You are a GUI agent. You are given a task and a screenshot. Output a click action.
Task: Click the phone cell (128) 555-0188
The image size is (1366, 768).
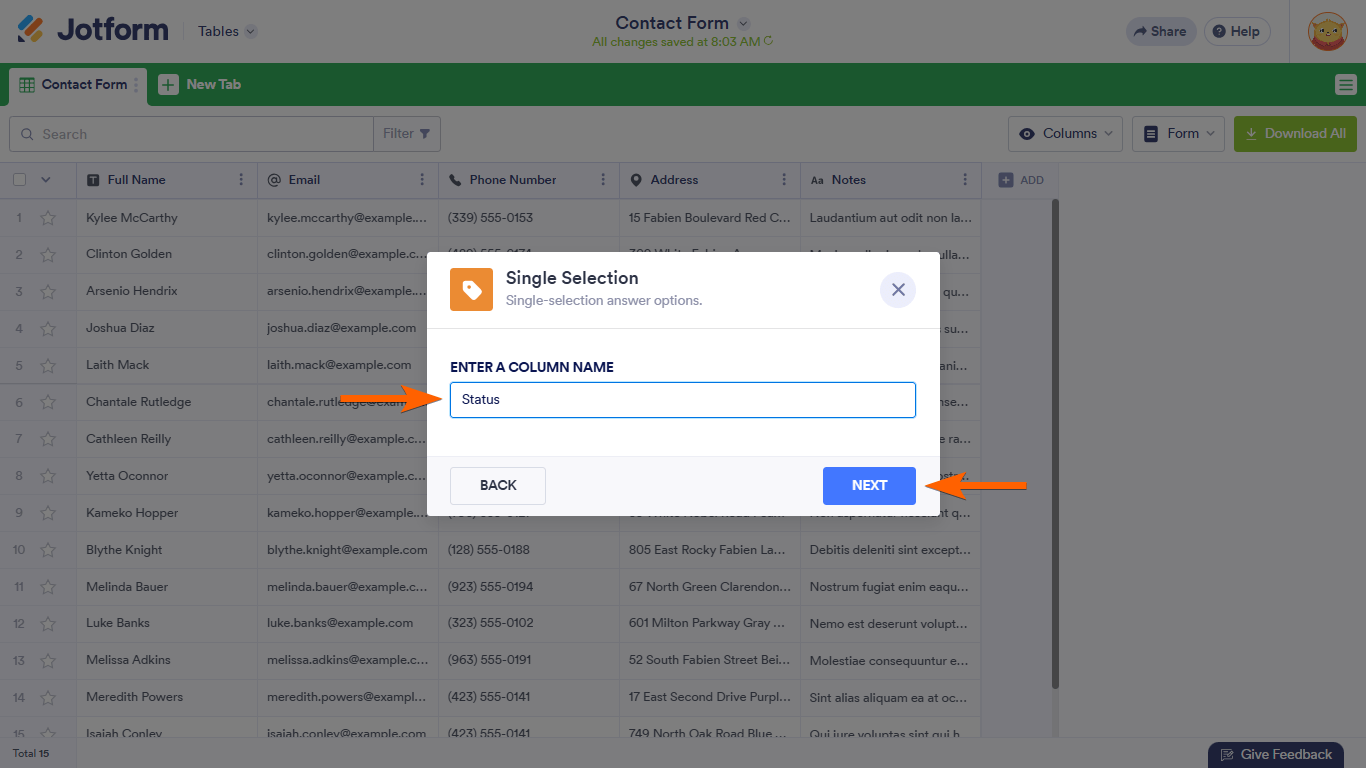529,550
